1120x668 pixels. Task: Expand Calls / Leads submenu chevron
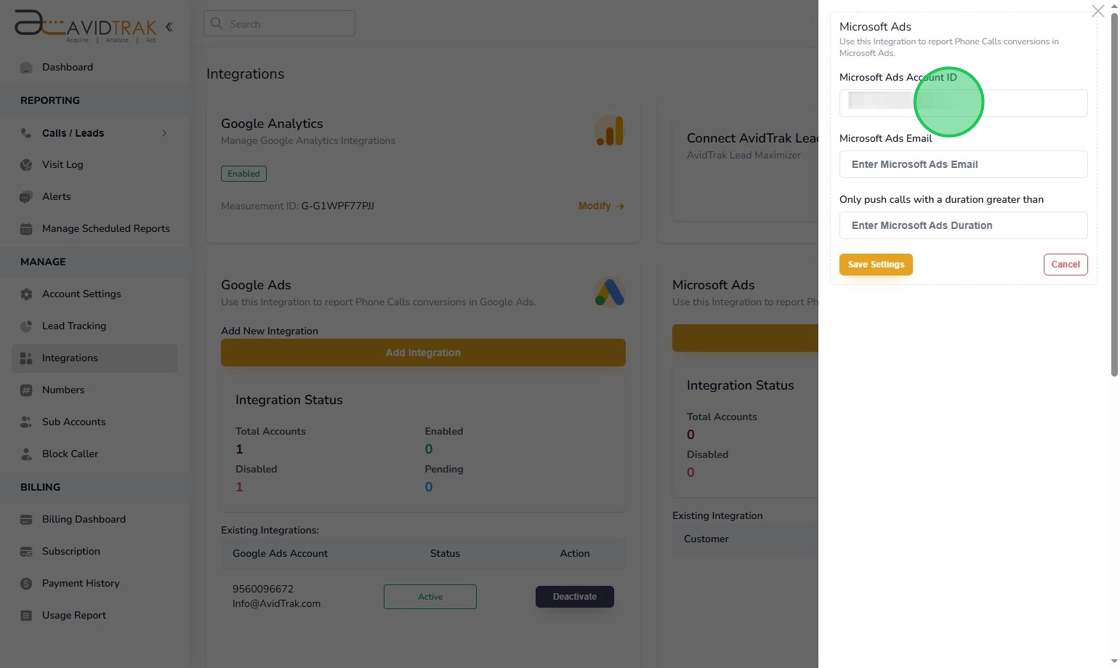(x=164, y=133)
